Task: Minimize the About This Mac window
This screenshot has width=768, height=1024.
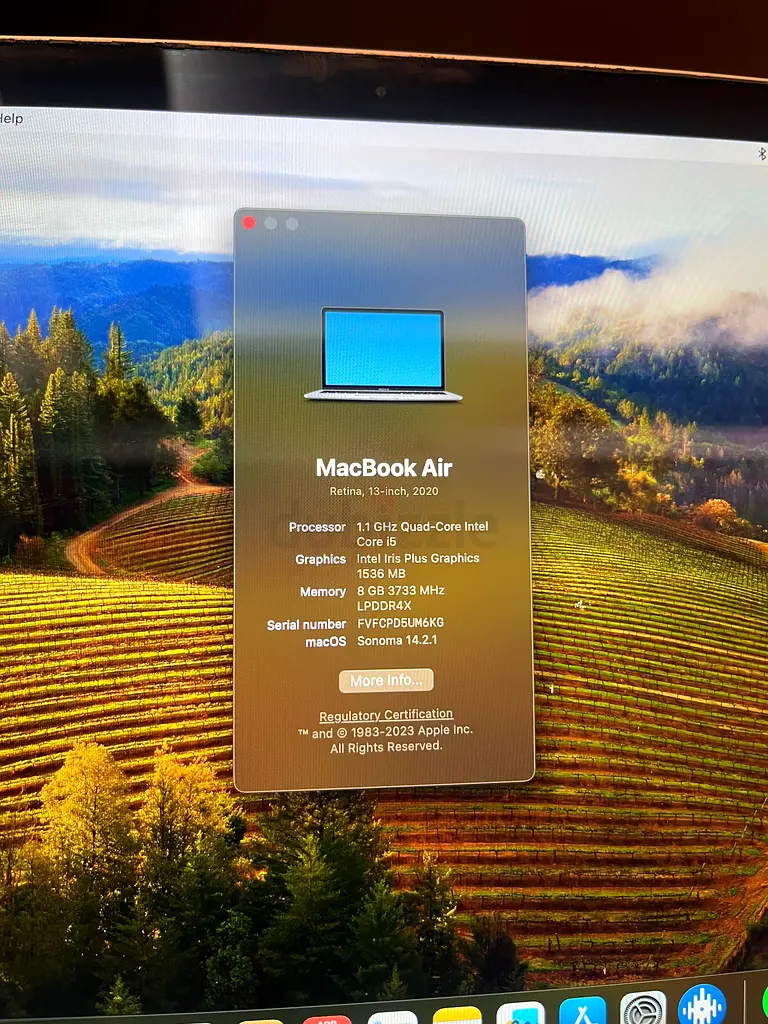Action: [270, 223]
